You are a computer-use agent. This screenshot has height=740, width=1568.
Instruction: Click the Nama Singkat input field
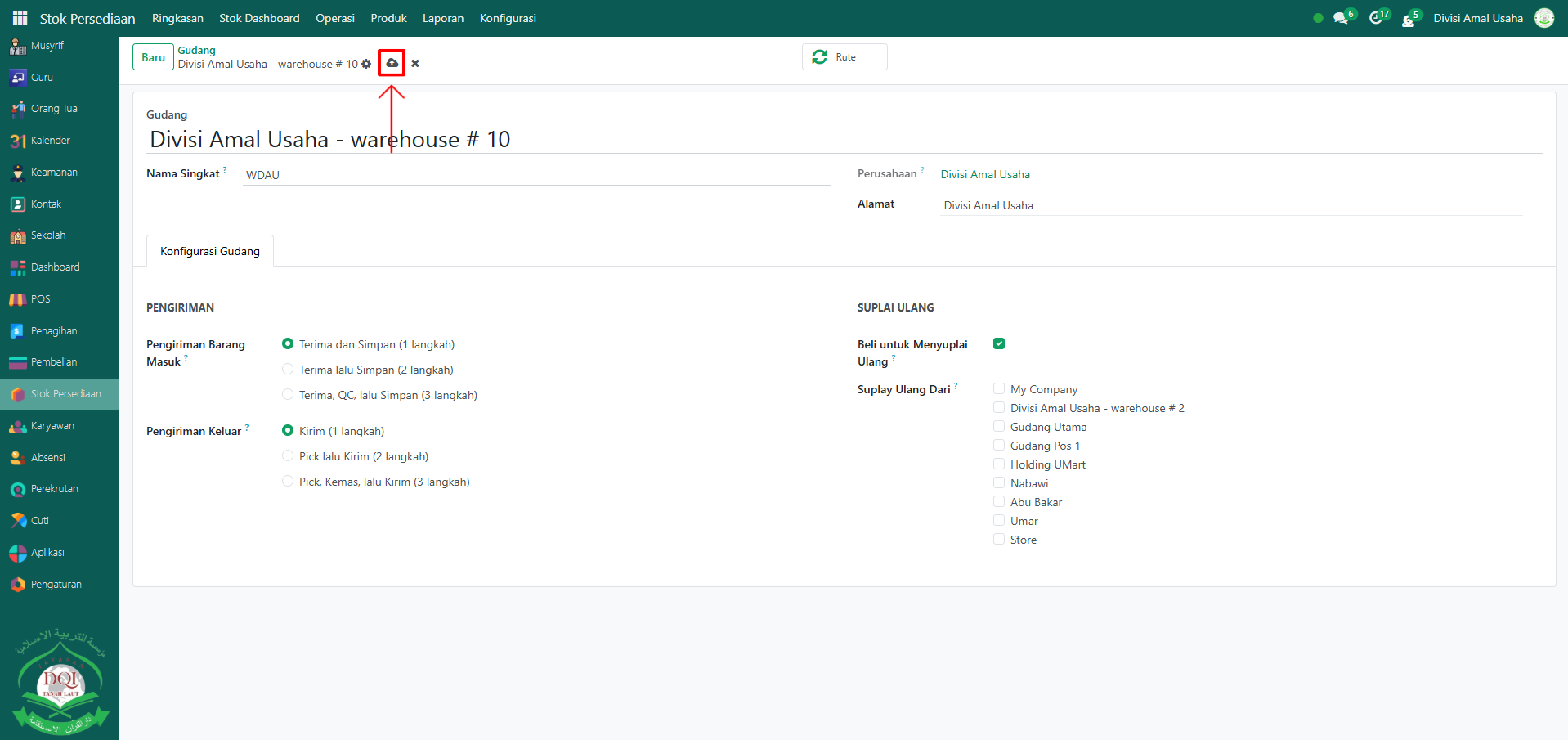click(x=536, y=175)
